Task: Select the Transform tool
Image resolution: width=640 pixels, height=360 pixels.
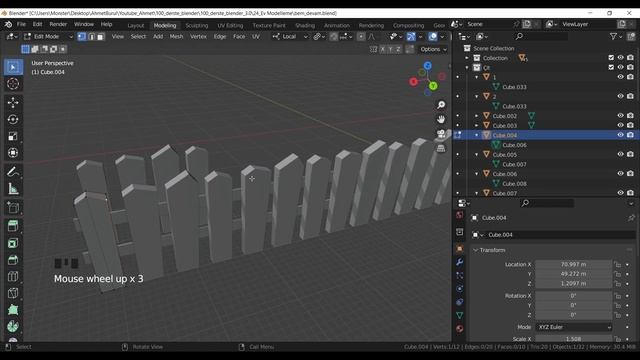Action: [13, 153]
